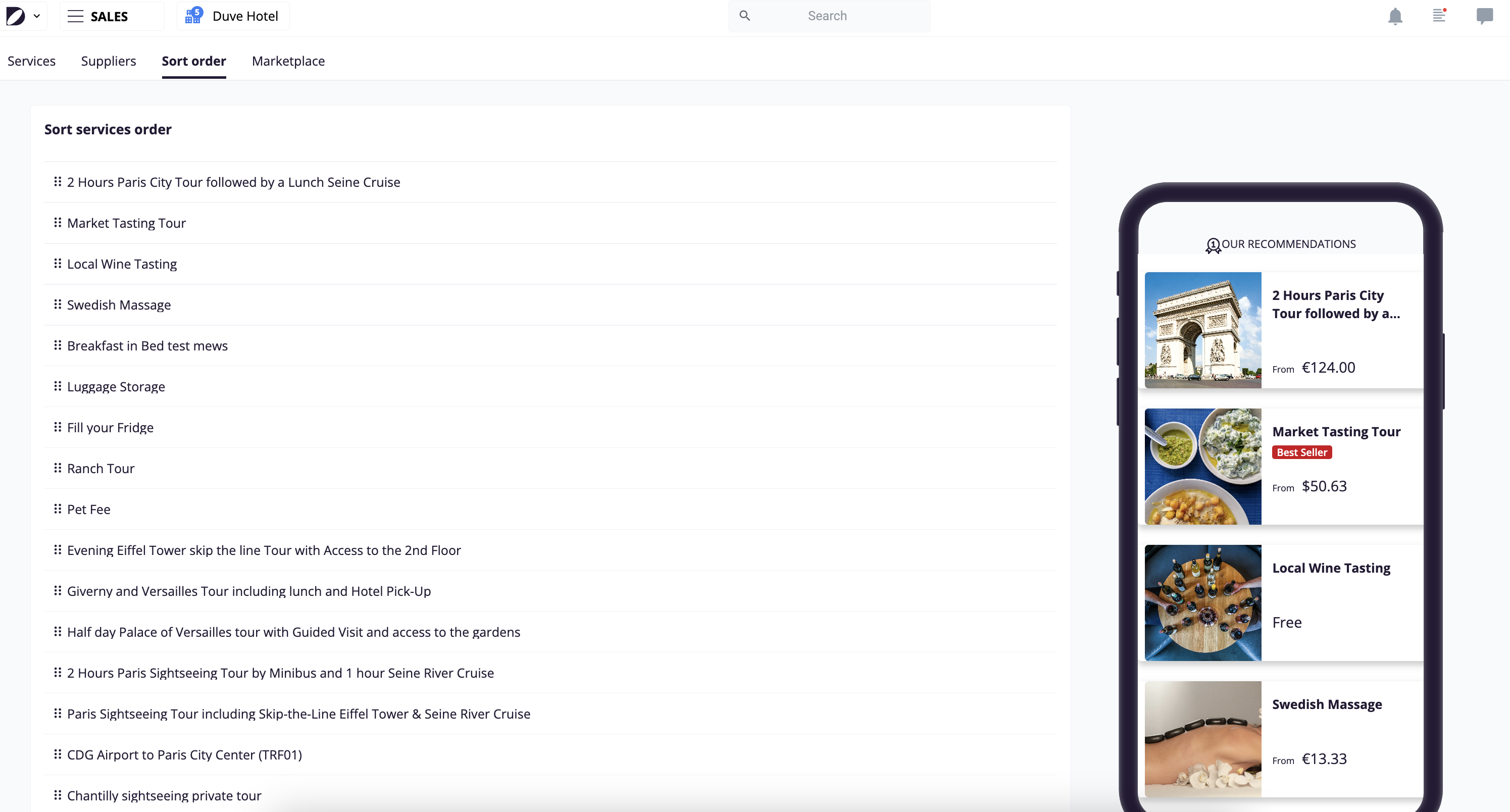
Task: Grab drag handle for Paris Sightseeing Skip-the-Line tour
Action: coord(58,714)
